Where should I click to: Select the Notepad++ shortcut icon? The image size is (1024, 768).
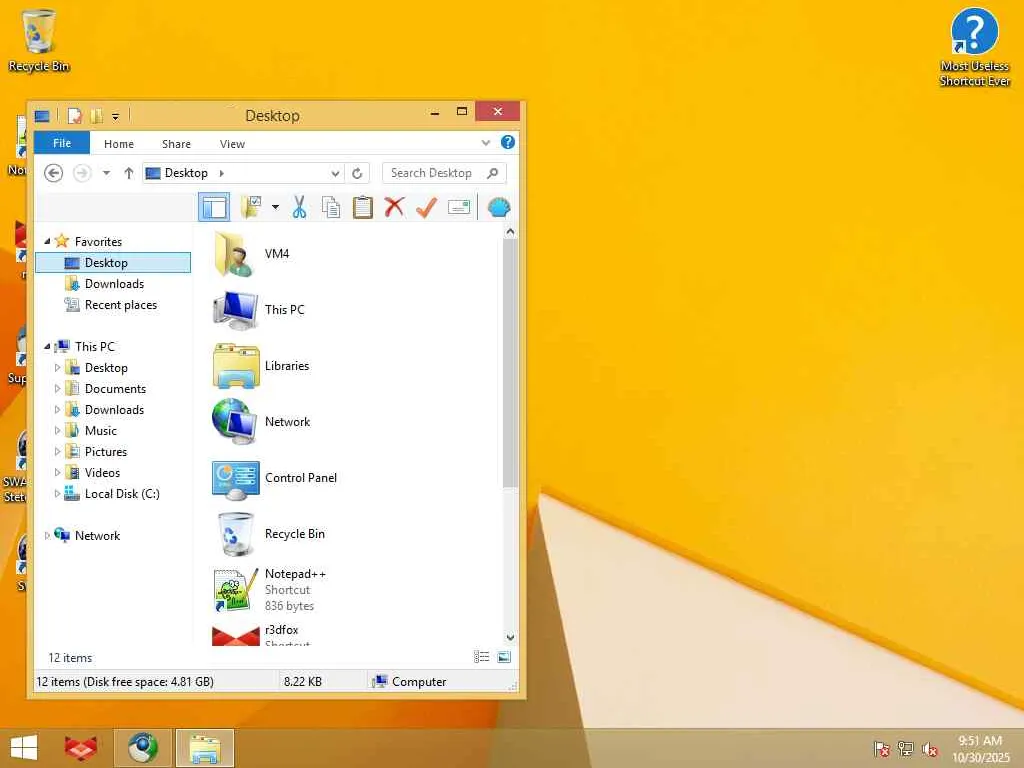pos(234,590)
